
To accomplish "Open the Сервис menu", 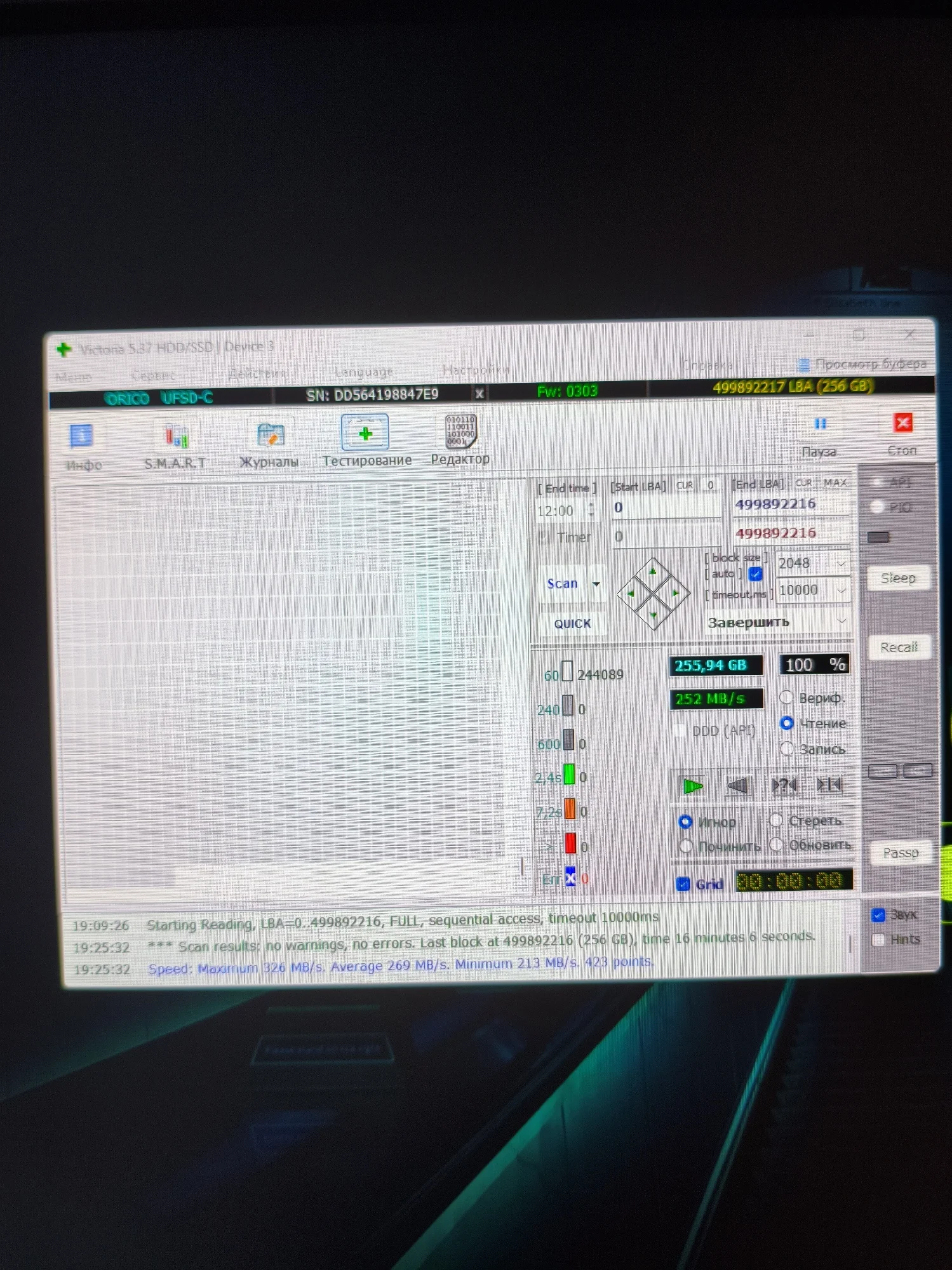I will click(x=153, y=375).
